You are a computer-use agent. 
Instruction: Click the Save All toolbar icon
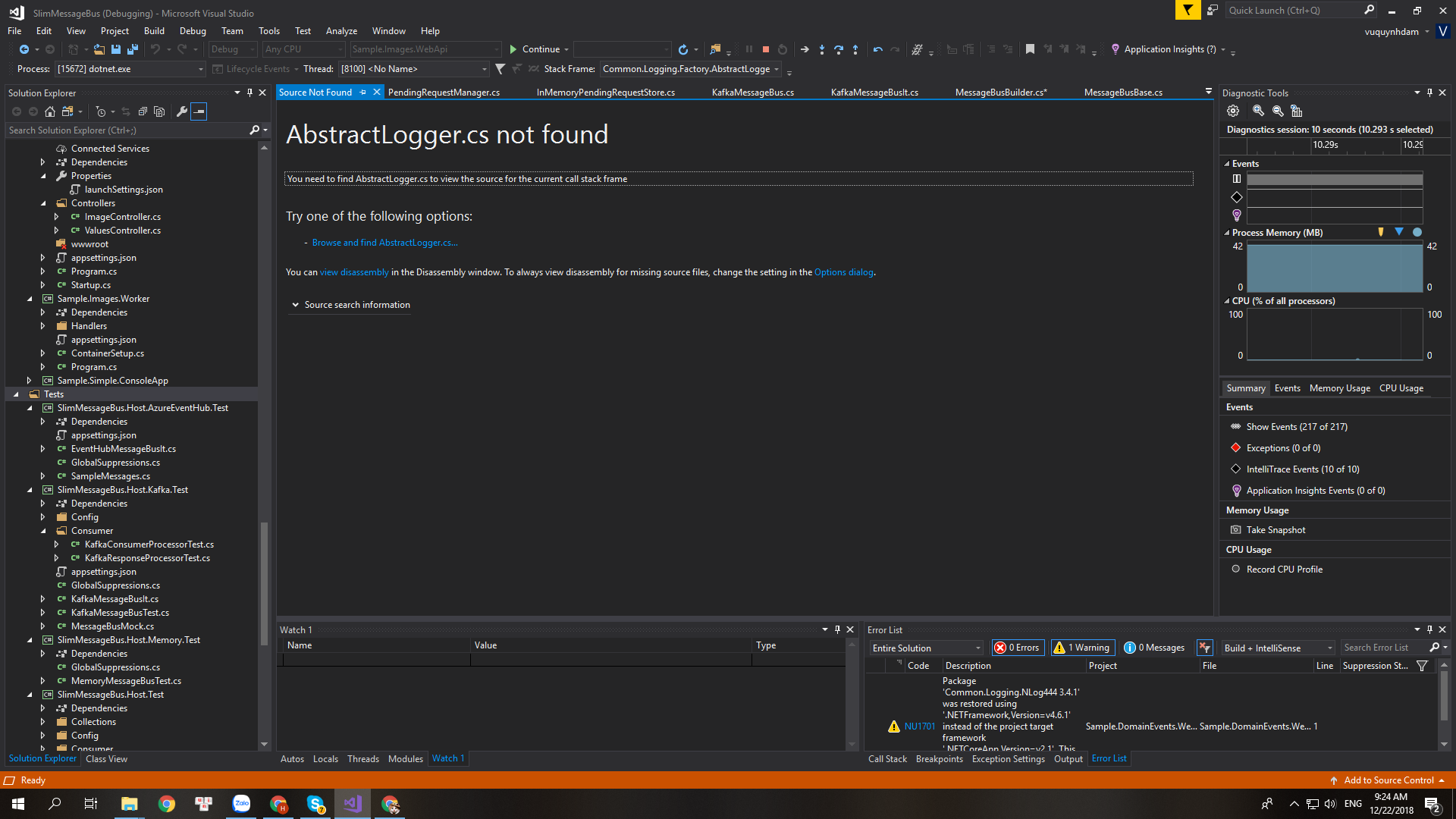coord(133,49)
